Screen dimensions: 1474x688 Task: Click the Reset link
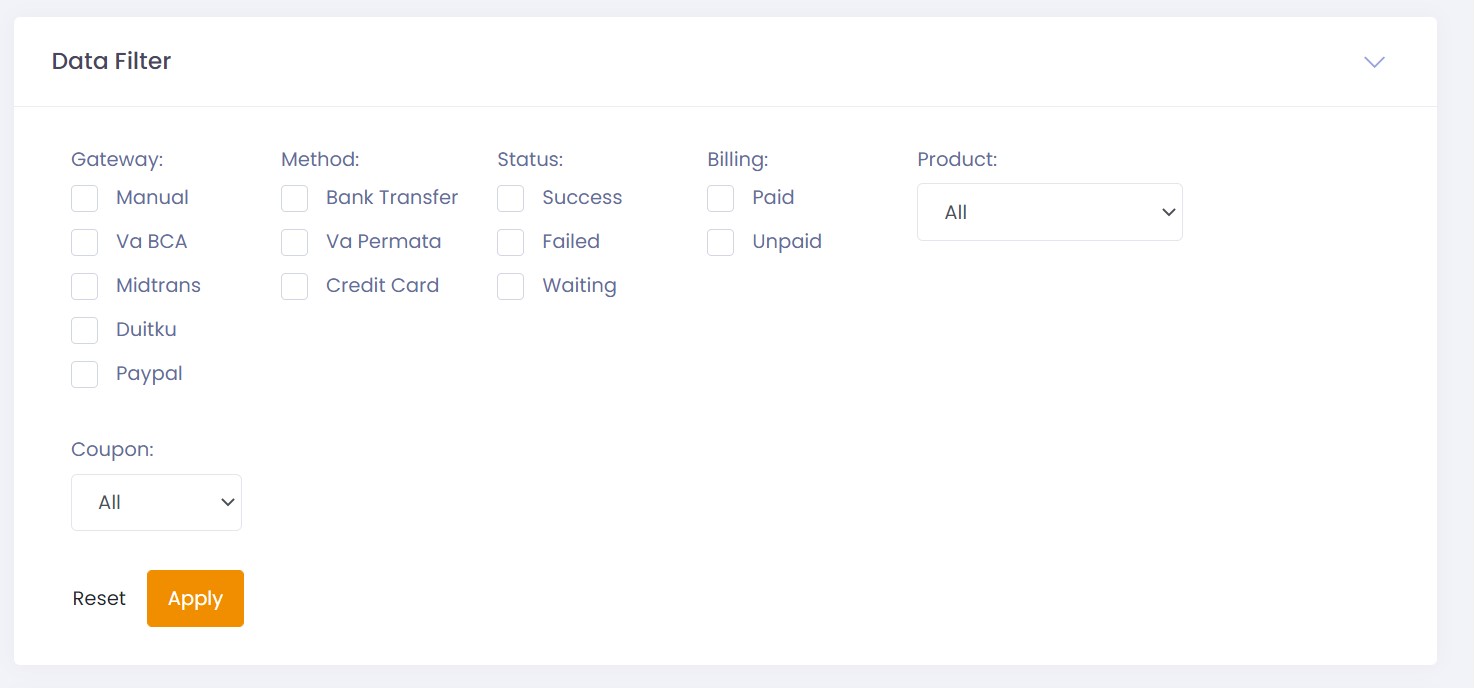99,599
